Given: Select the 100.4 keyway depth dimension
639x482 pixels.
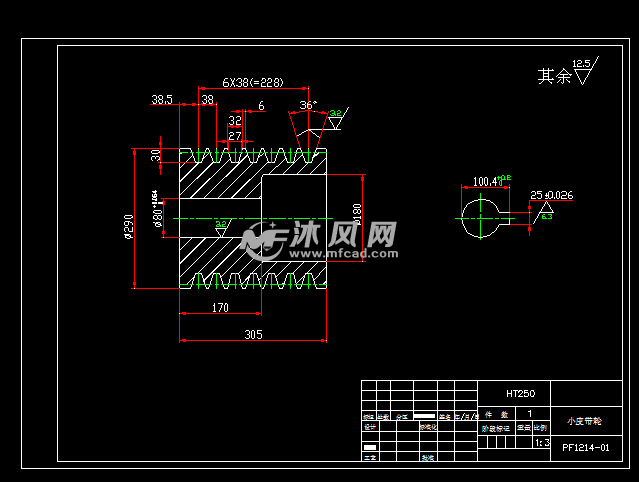Looking at the screenshot, I should click(487, 182).
